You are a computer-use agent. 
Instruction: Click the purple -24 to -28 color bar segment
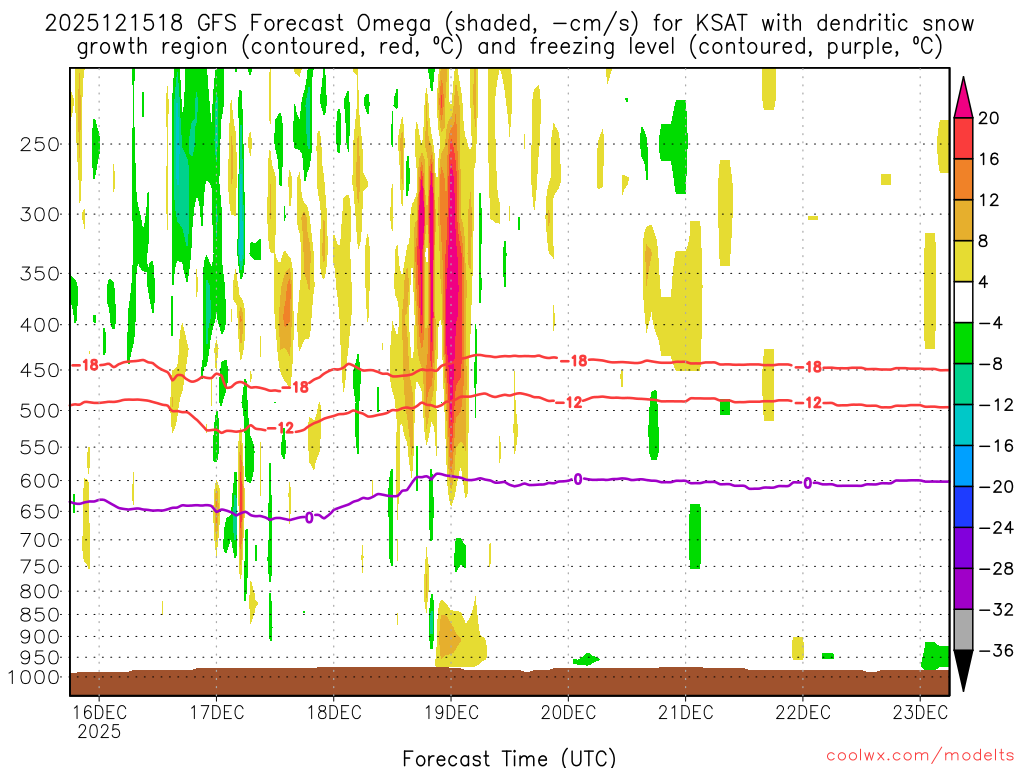click(x=963, y=548)
